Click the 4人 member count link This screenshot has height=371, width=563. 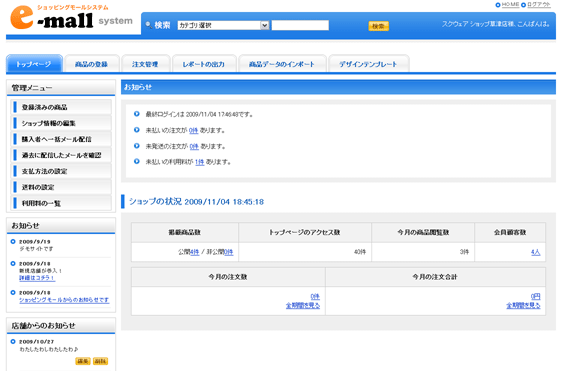535,252
